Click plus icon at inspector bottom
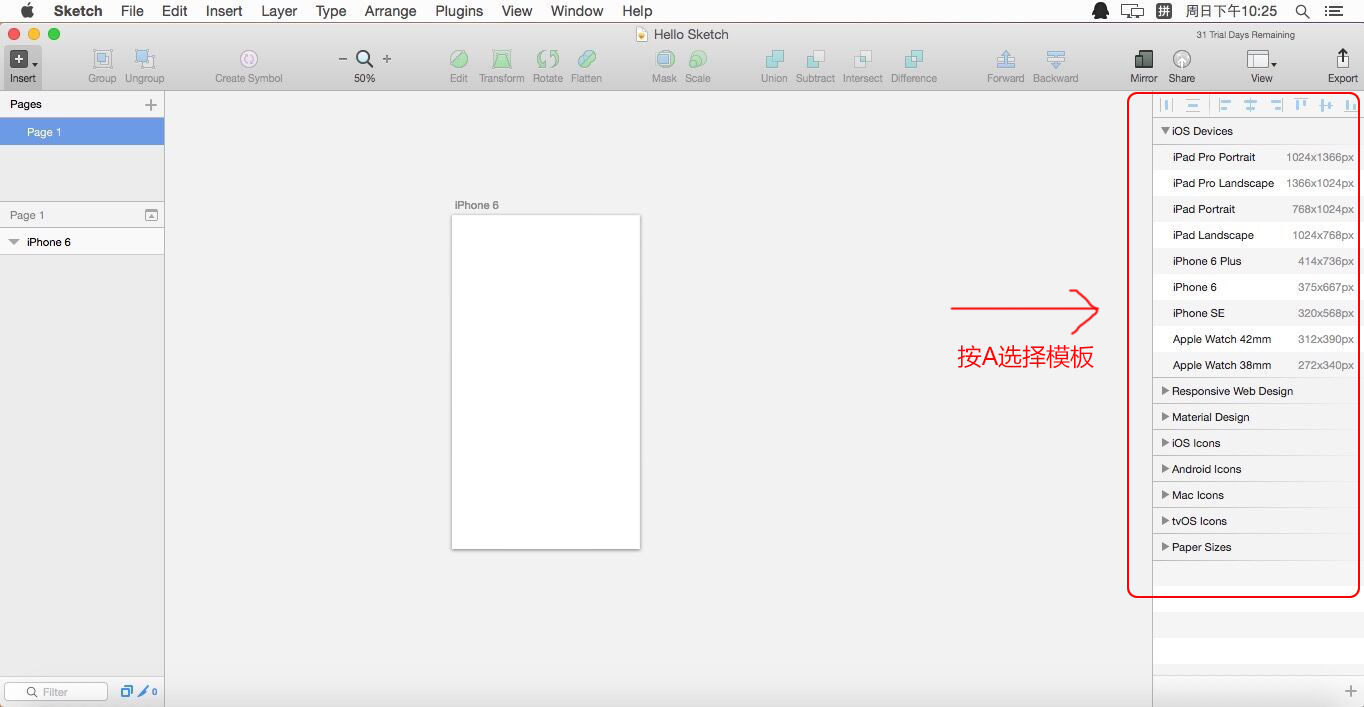The image size is (1364, 707). pos(1351,691)
